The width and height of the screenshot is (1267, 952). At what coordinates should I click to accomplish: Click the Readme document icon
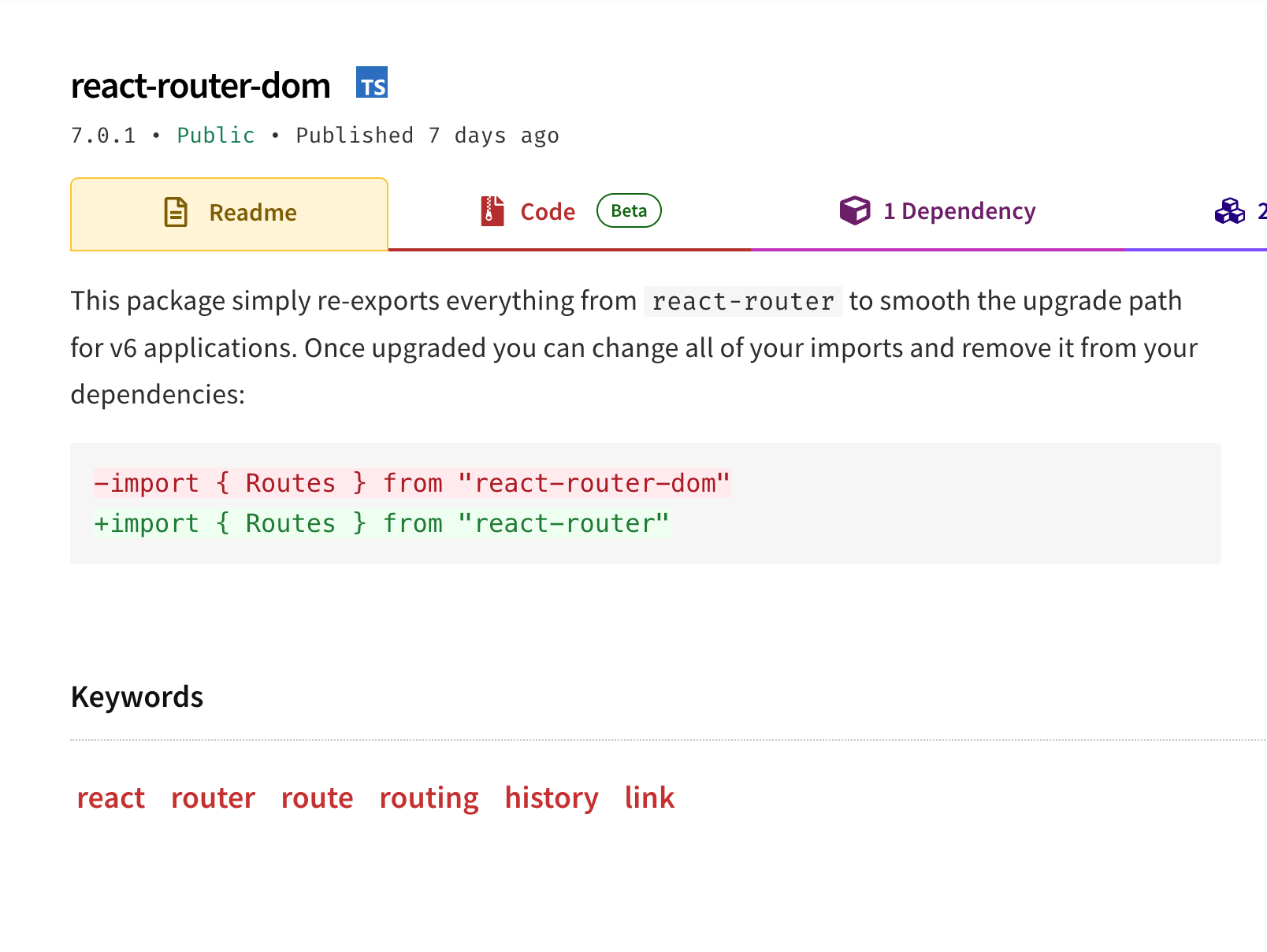[x=176, y=212]
